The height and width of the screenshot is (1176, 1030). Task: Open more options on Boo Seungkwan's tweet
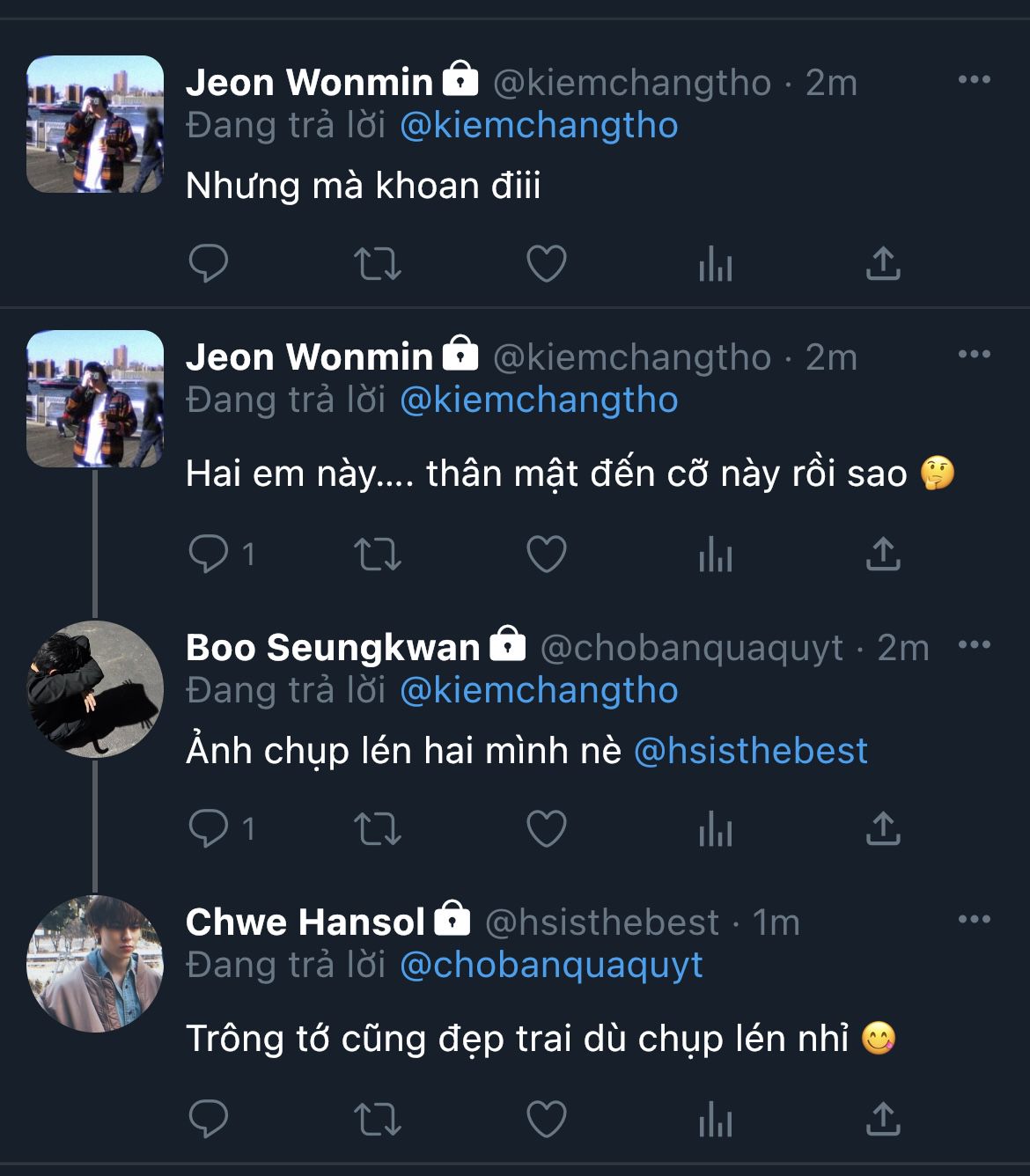(974, 645)
